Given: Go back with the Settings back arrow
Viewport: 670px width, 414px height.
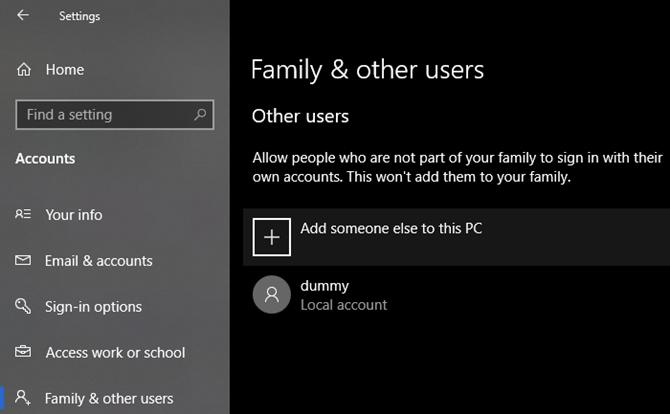Looking at the screenshot, I should (x=23, y=15).
